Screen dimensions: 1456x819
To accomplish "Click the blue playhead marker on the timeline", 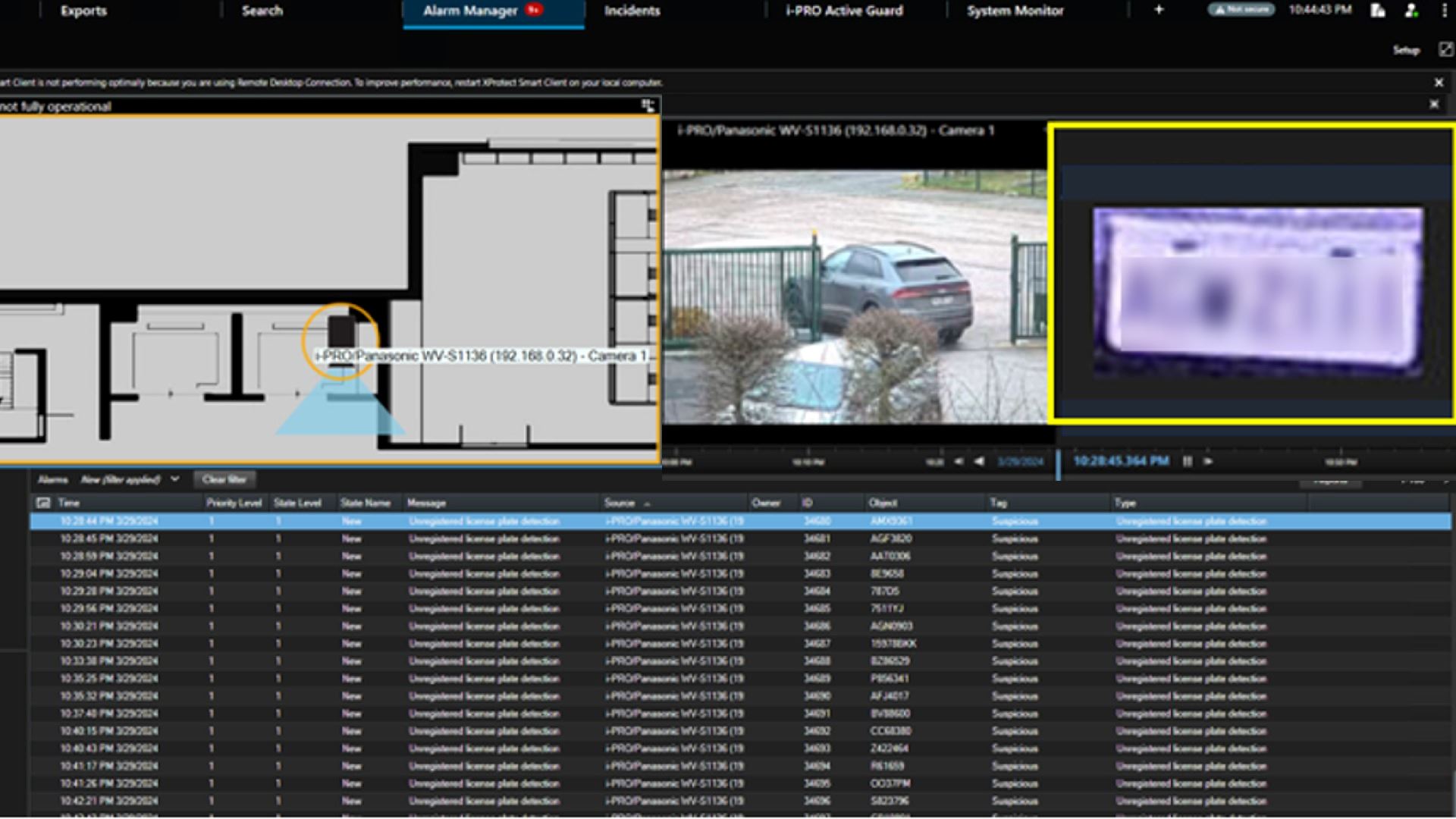I will point(1059,464).
